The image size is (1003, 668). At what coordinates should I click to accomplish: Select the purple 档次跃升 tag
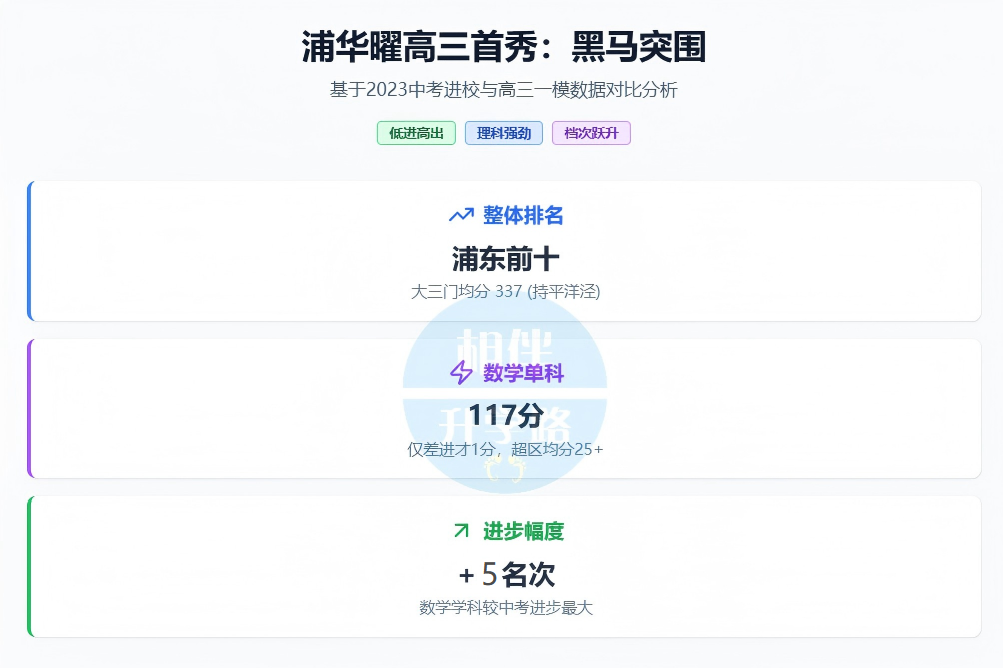point(590,133)
